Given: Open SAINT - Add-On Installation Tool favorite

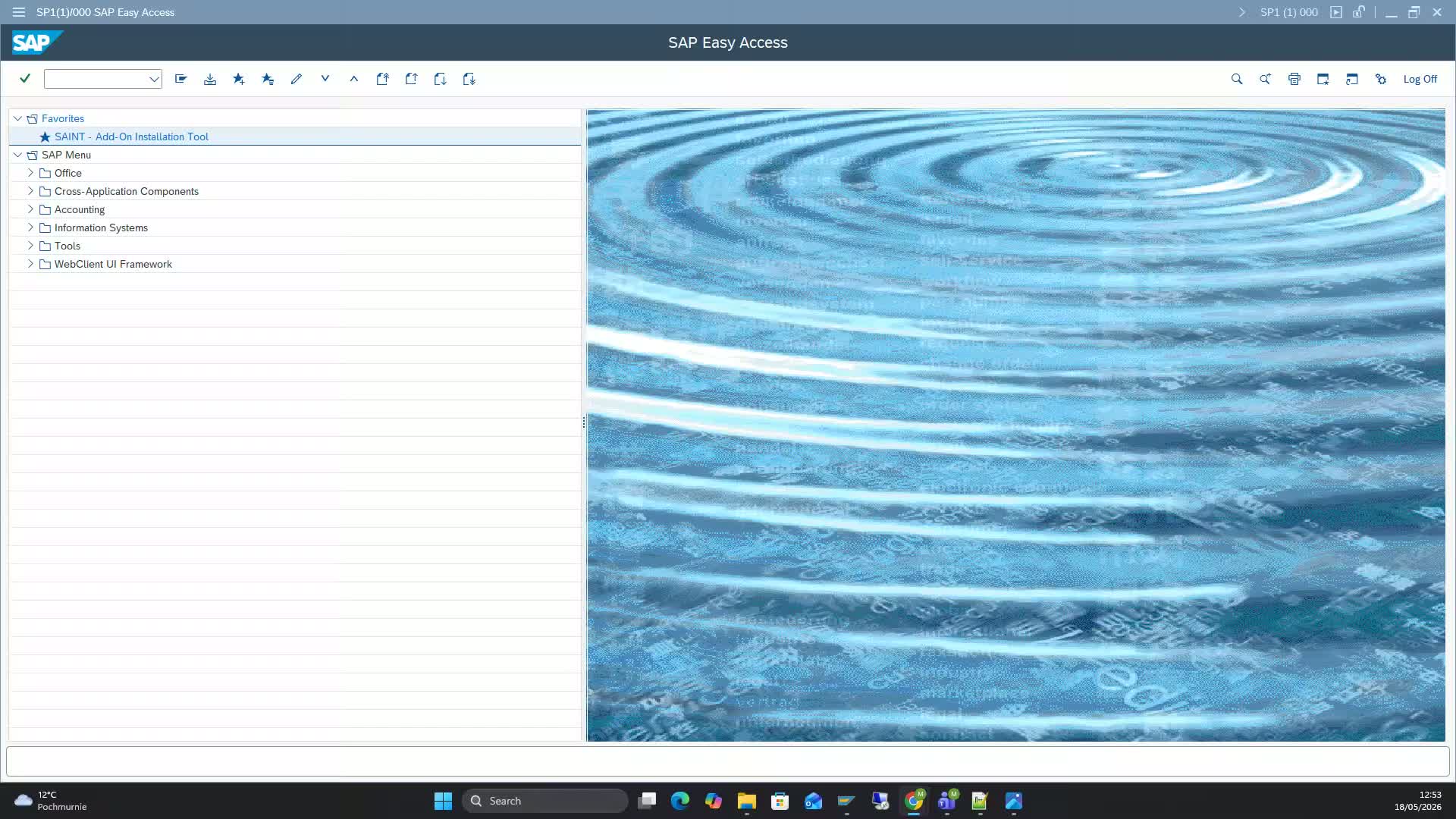Looking at the screenshot, I should [131, 136].
